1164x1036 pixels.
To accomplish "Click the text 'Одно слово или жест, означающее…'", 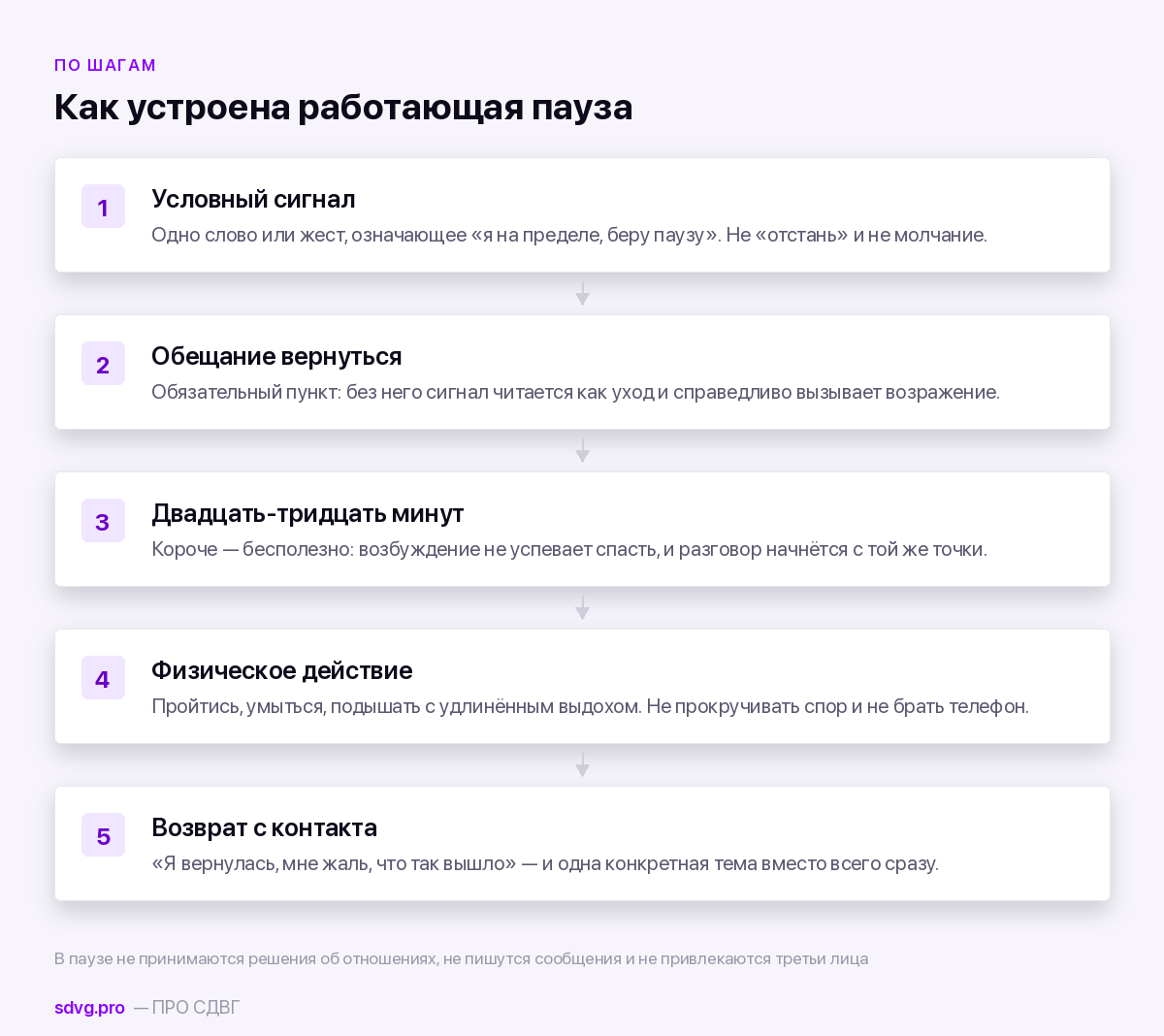I will click(569, 235).
